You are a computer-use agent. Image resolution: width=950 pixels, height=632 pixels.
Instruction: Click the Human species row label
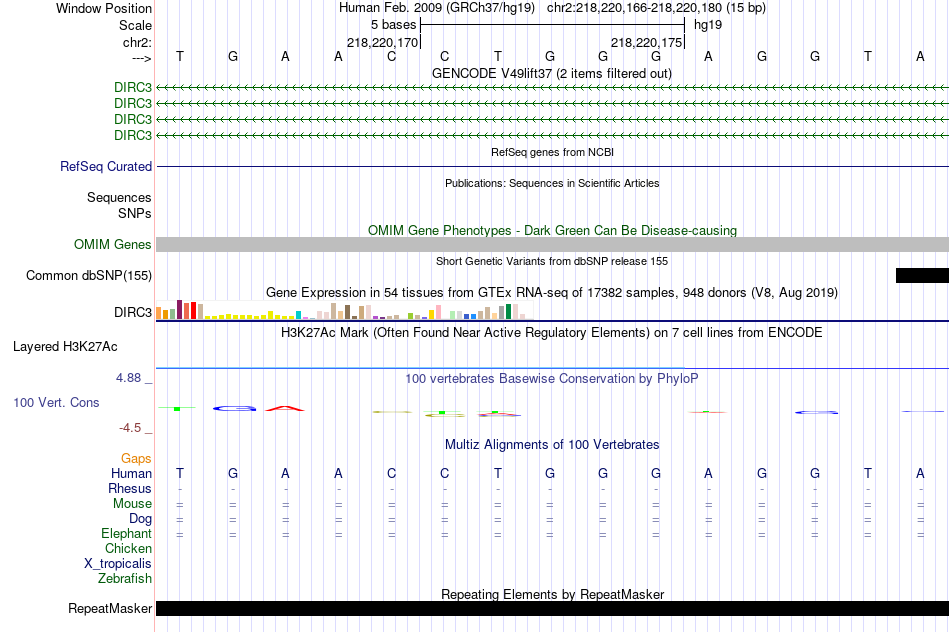click(131, 474)
